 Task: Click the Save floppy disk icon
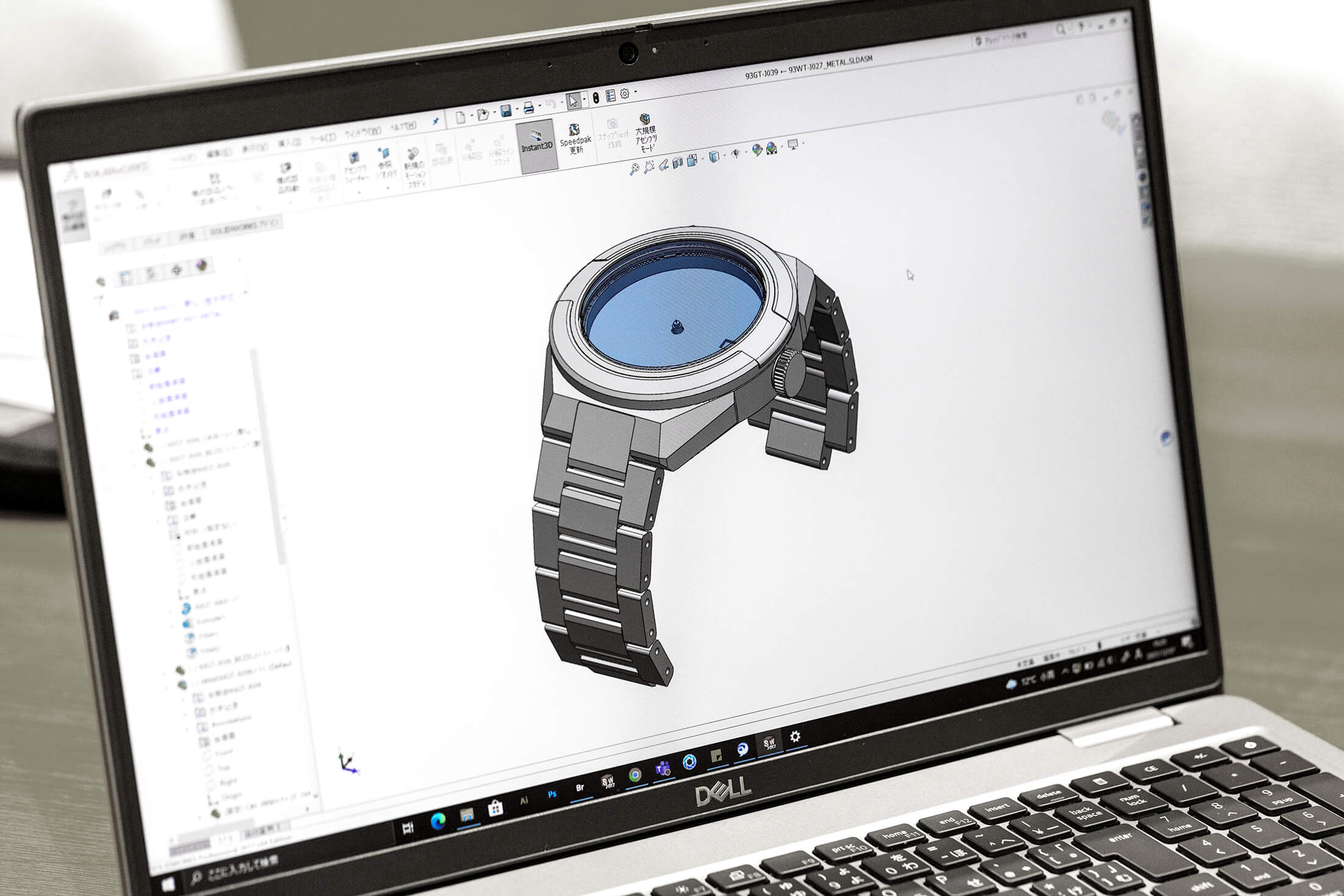point(506,111)
